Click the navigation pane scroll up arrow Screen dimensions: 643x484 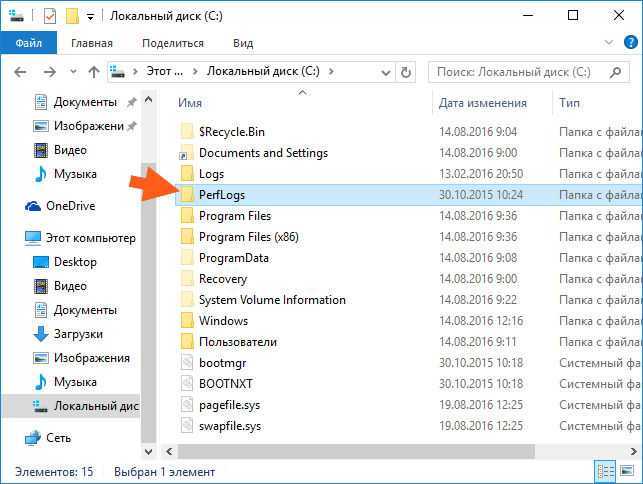coord(148,100)
